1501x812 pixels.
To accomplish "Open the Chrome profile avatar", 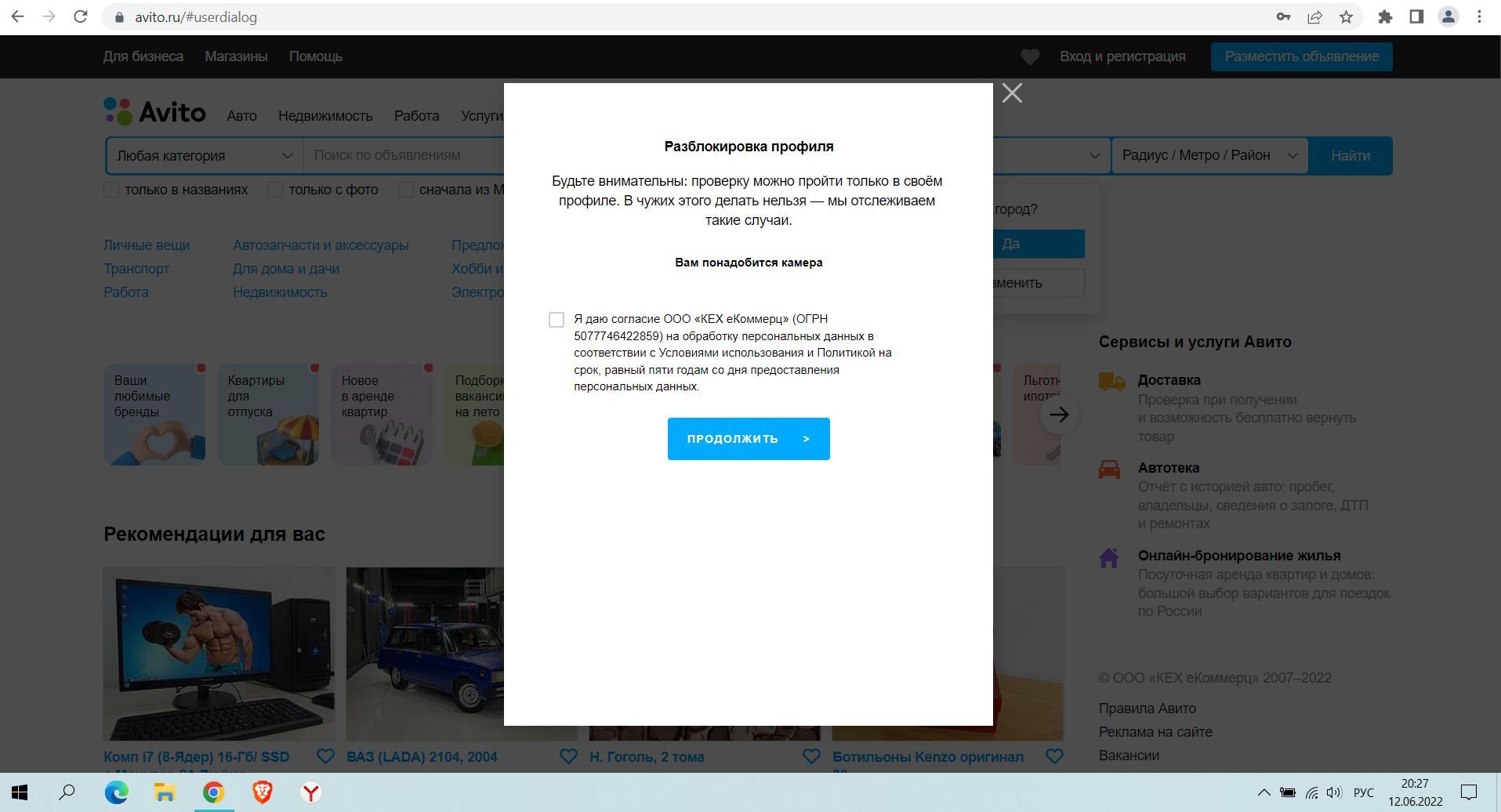I will [1448, 16].
